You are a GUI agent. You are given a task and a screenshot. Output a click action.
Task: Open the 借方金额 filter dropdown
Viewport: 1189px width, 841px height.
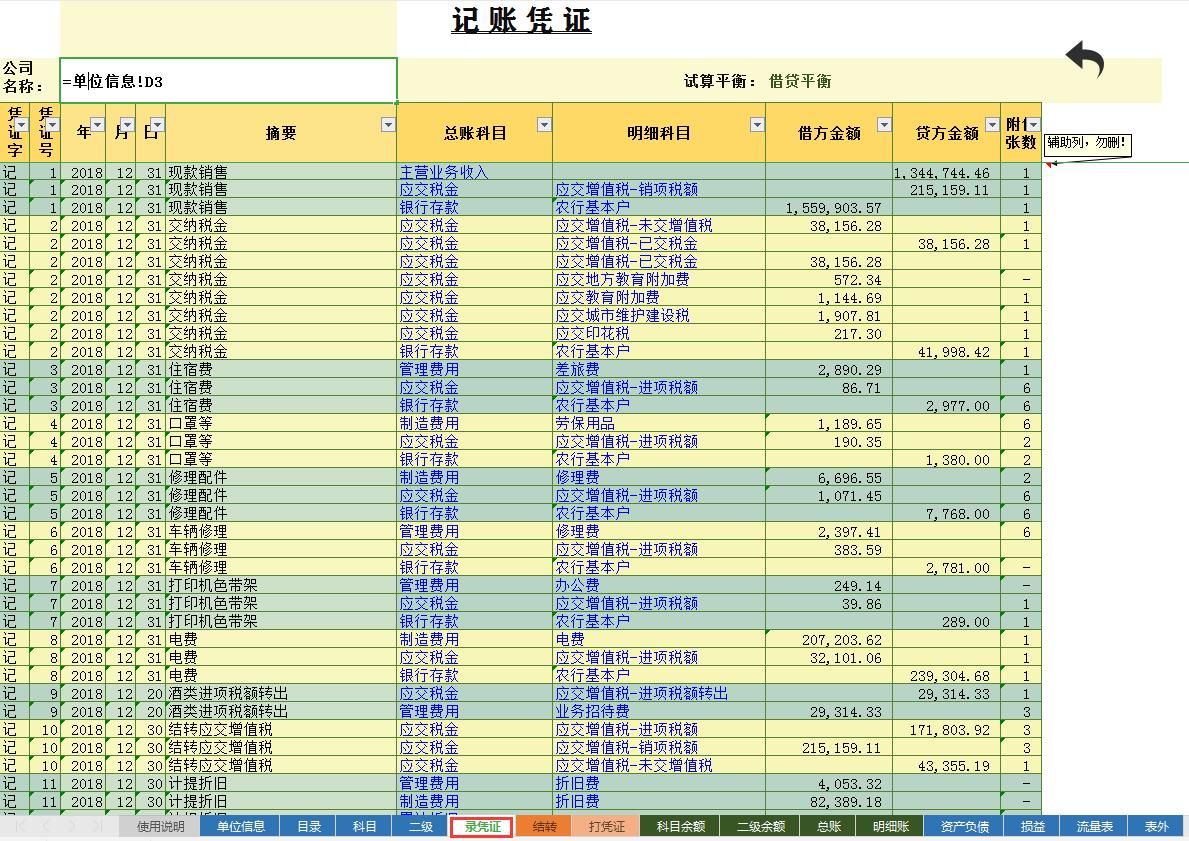point(883,124)
